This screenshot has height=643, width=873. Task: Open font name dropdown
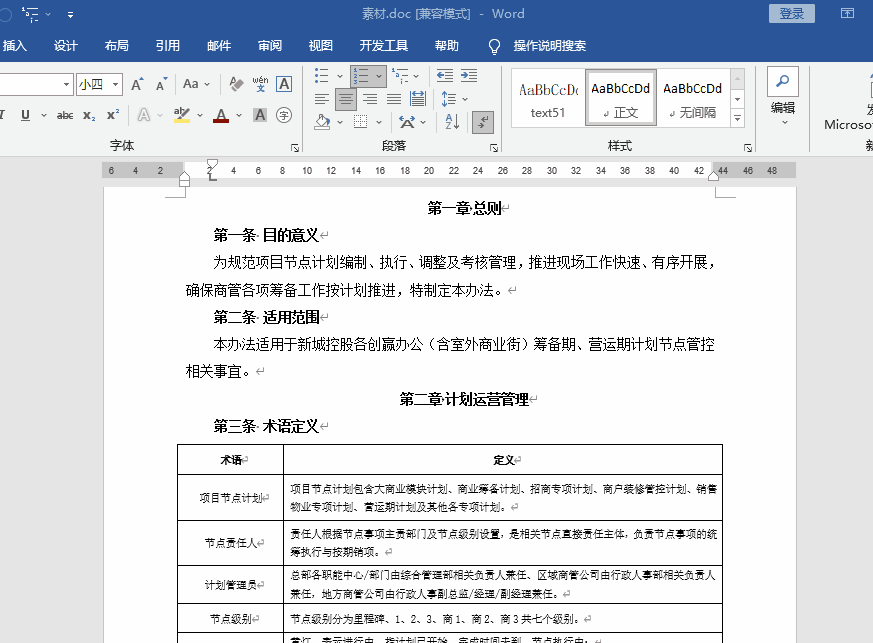tap(66, 85)
